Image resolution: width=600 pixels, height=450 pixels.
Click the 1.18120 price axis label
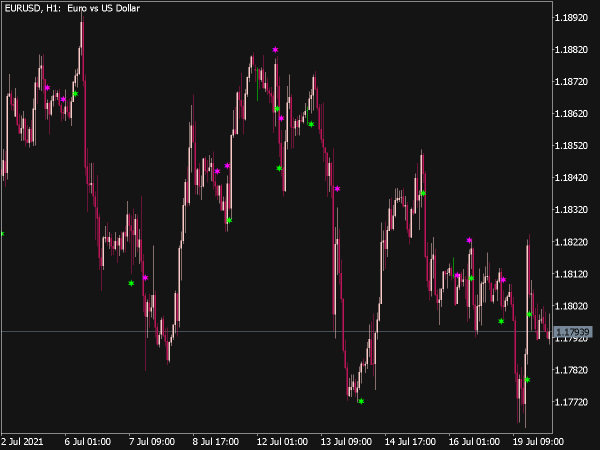[x=571, y=274]
